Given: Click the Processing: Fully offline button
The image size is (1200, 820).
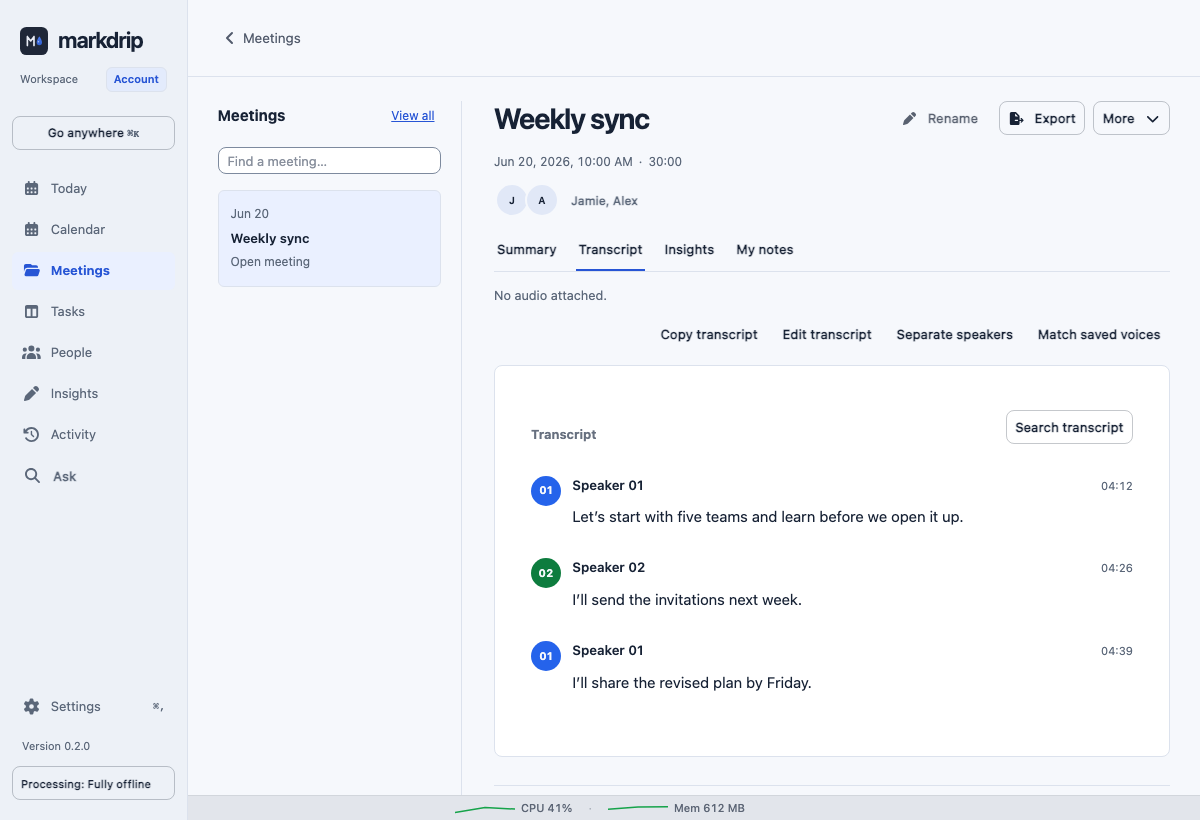Looking at the screenshot, I should pos(93,784).
